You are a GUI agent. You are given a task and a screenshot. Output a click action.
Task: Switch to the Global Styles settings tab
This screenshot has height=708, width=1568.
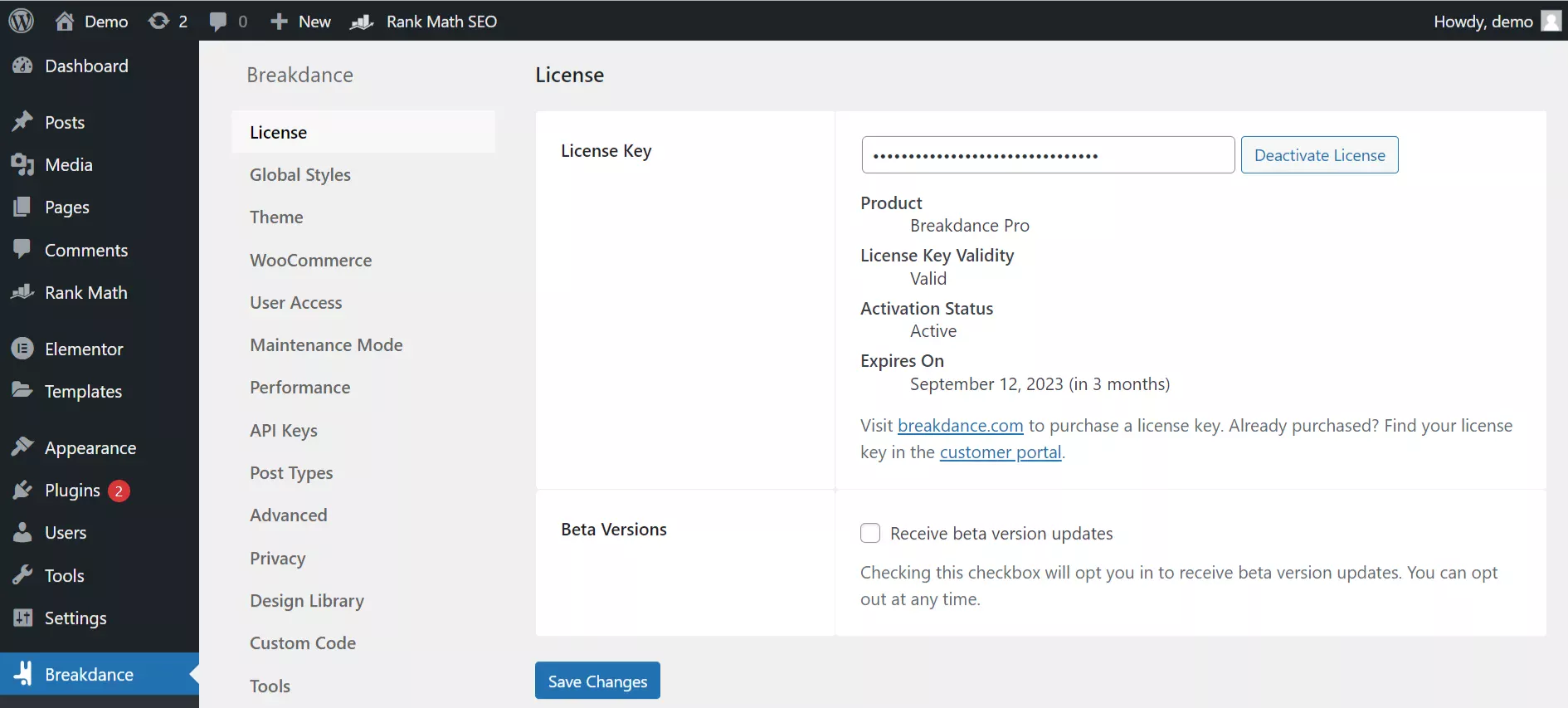pyautogui.click(x=300, y=174)
